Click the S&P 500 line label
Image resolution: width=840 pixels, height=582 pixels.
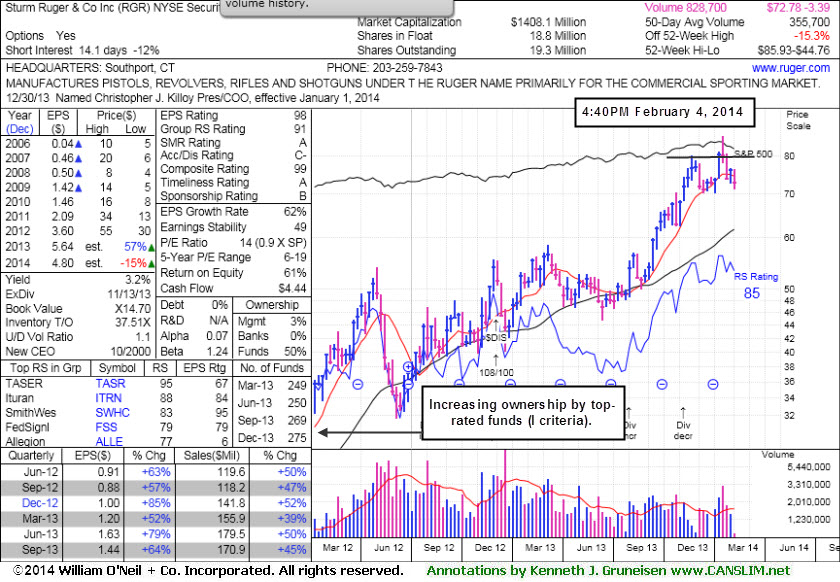click(x=753, y=154)
